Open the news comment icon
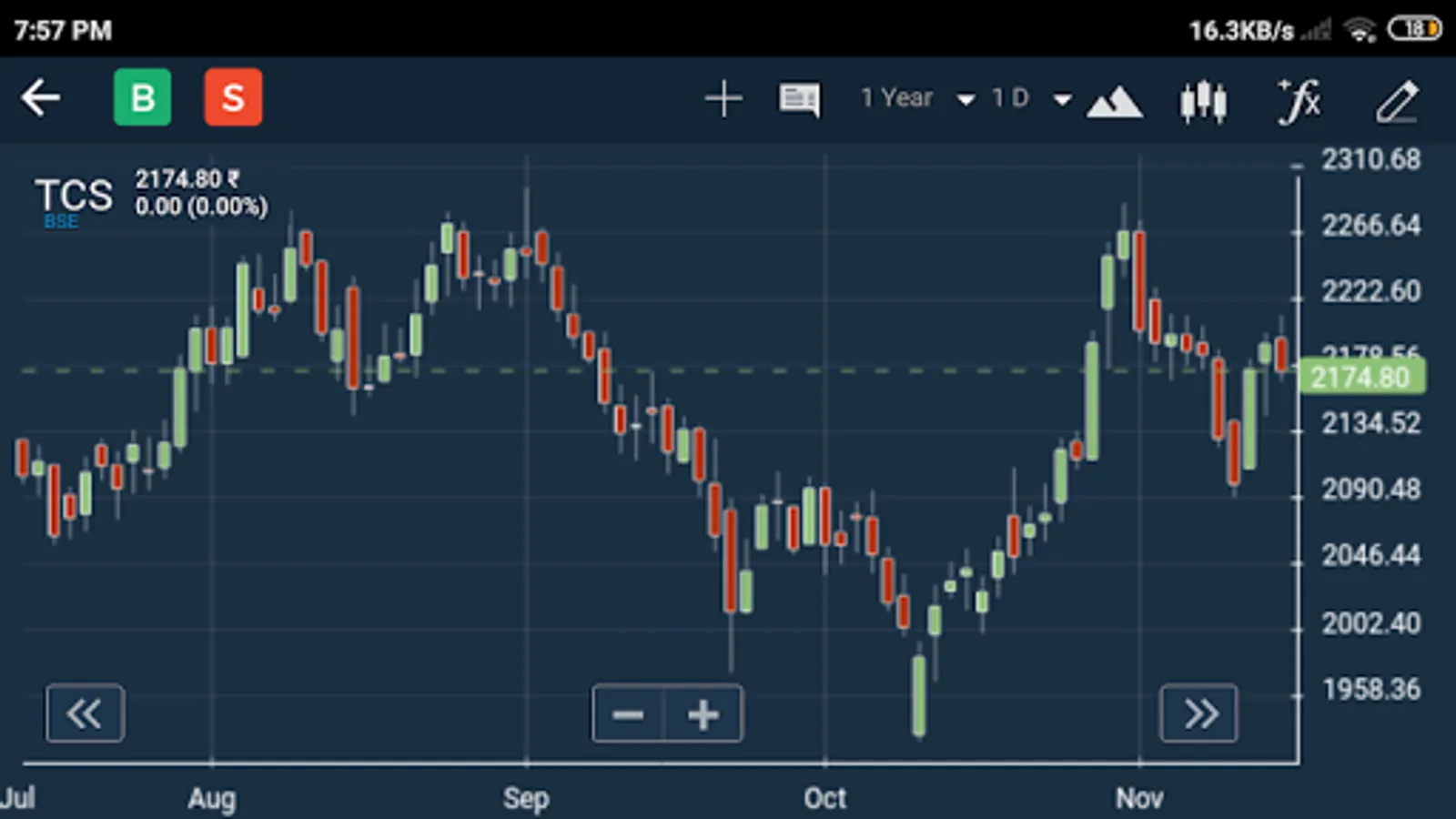The image size is (1456, 819). click(x=799, y=99)
